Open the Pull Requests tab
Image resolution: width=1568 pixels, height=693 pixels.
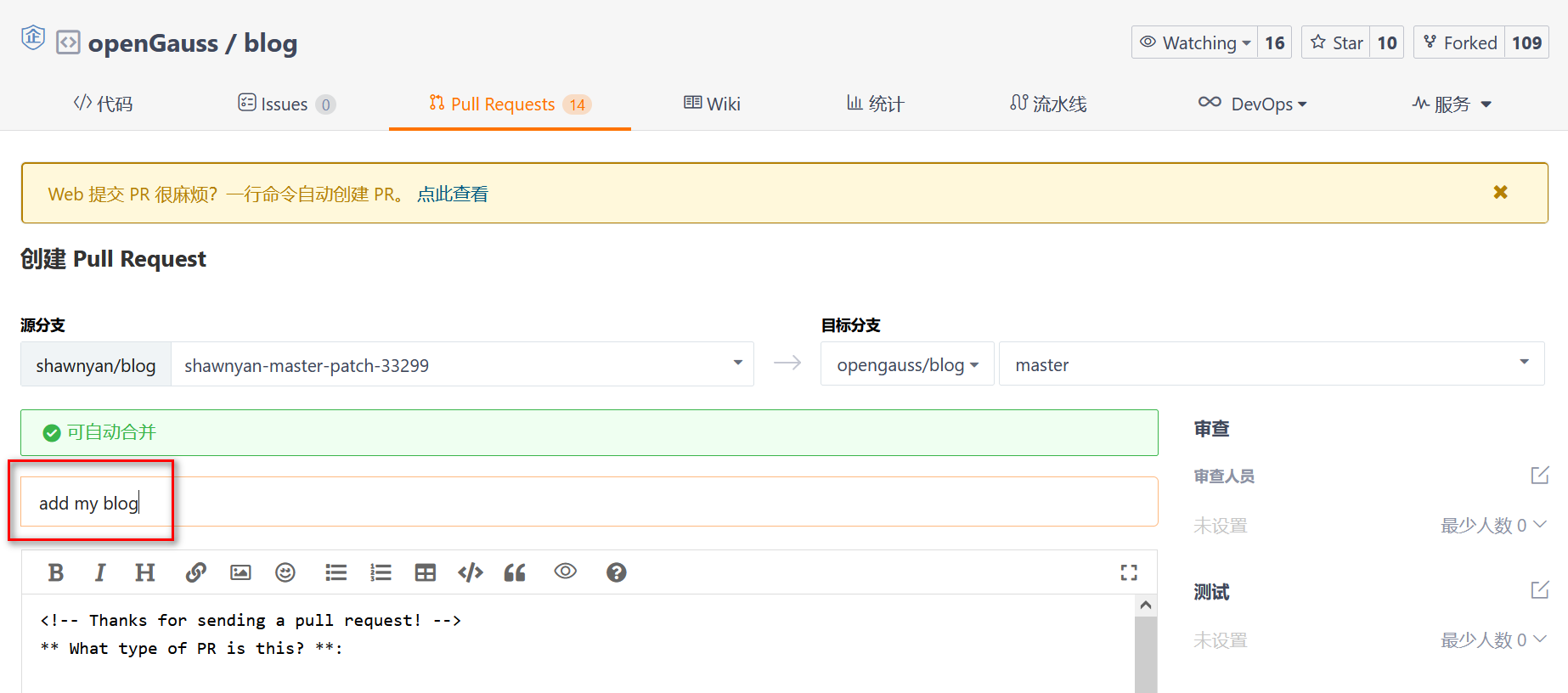[510, 104]
